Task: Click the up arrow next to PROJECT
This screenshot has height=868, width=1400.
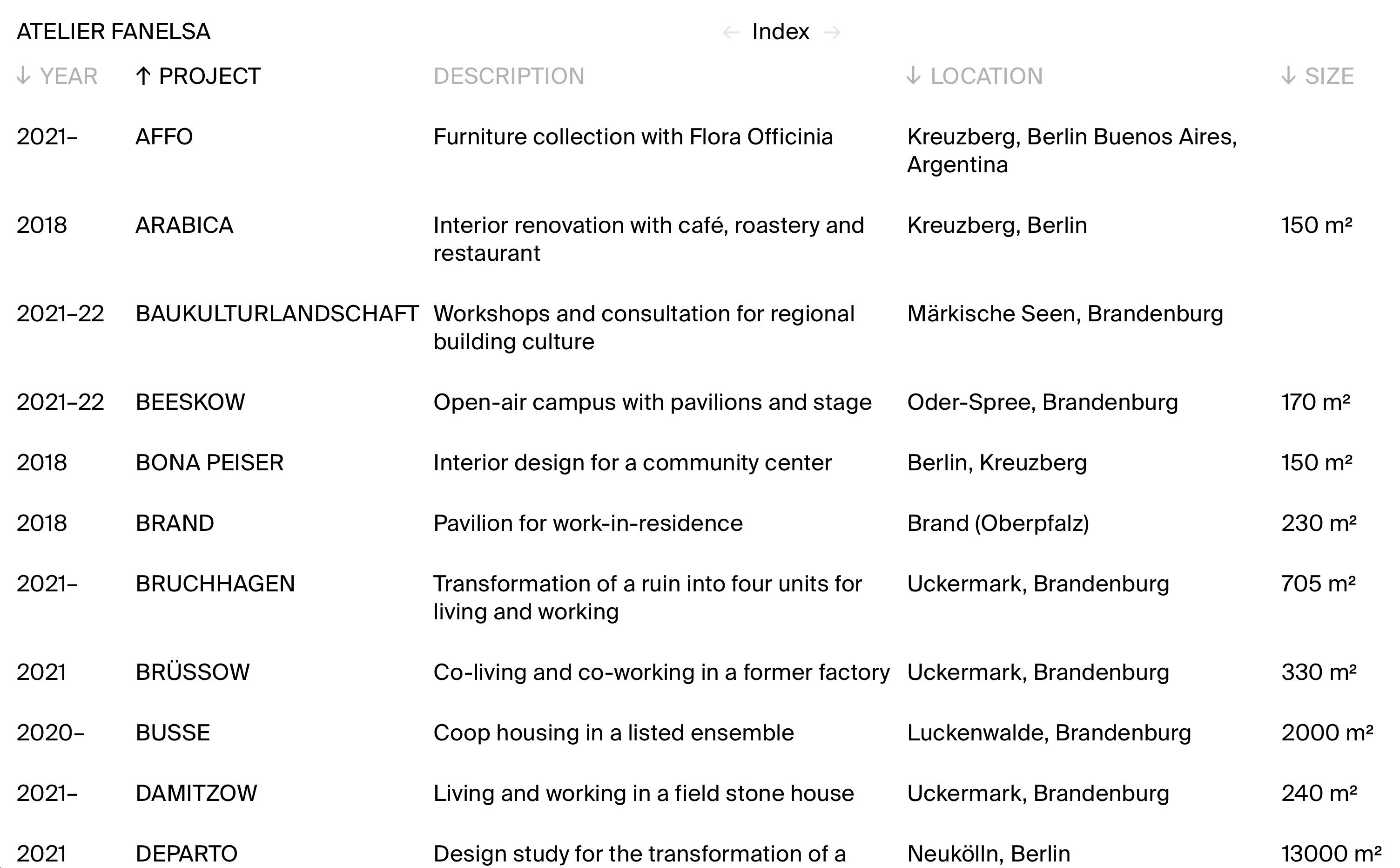Action: click(x=143, y=76)
